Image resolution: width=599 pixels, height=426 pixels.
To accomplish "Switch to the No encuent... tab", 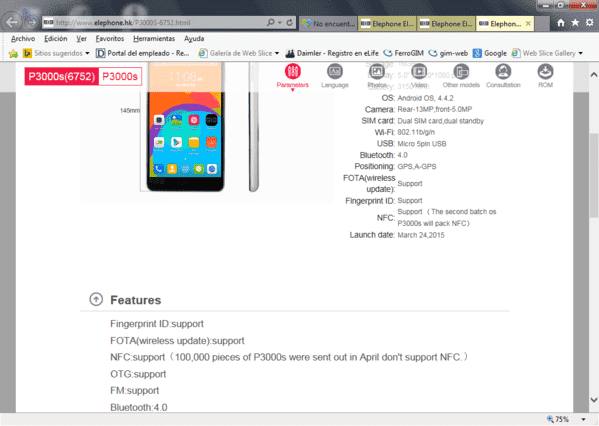I will (x=329, y=24).
